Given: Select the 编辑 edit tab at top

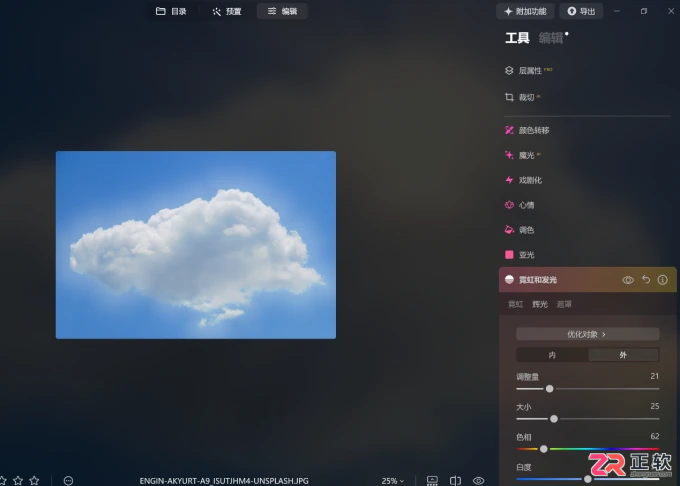Looking at the screenshot, I should pos(282,11).
